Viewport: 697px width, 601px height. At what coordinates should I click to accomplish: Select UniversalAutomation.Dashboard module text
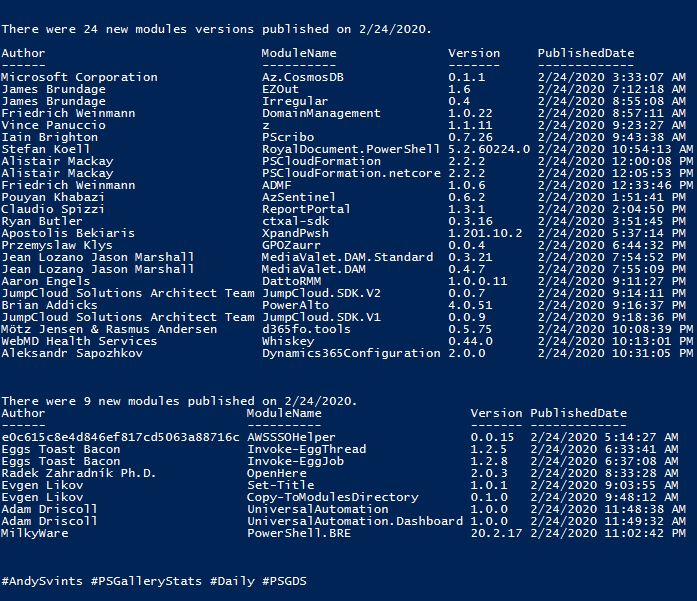355,521
